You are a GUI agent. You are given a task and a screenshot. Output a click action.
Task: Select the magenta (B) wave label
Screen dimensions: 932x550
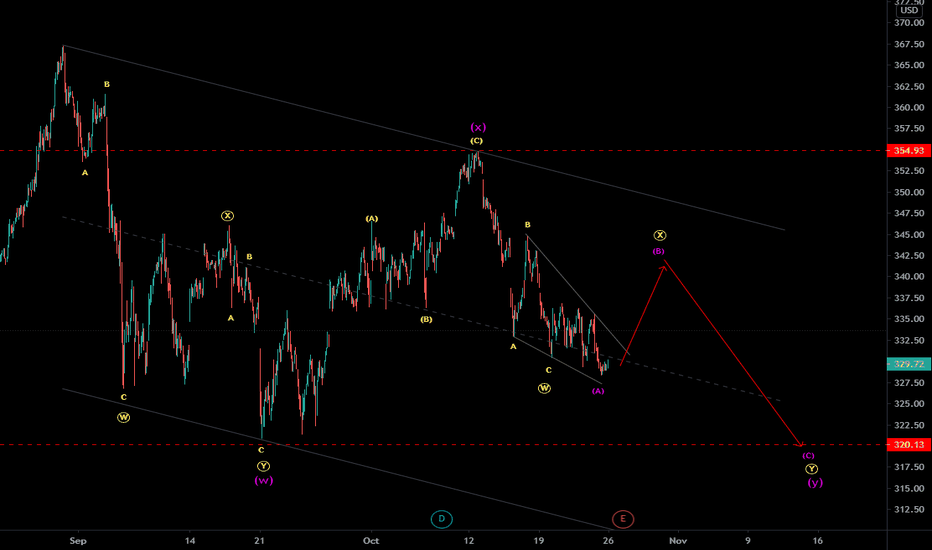pos(659,252)
